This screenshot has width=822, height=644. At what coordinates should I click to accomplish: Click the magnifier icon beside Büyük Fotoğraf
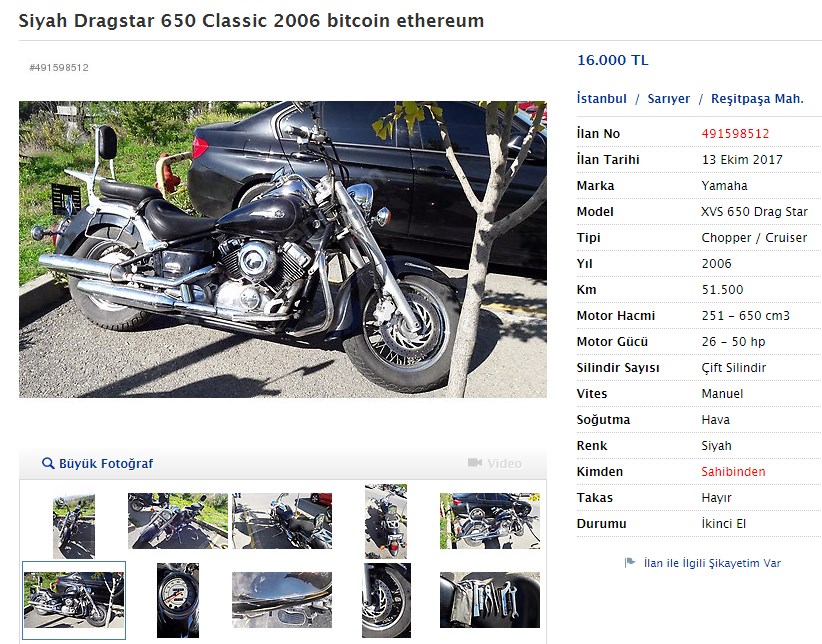tap(48, 464)
